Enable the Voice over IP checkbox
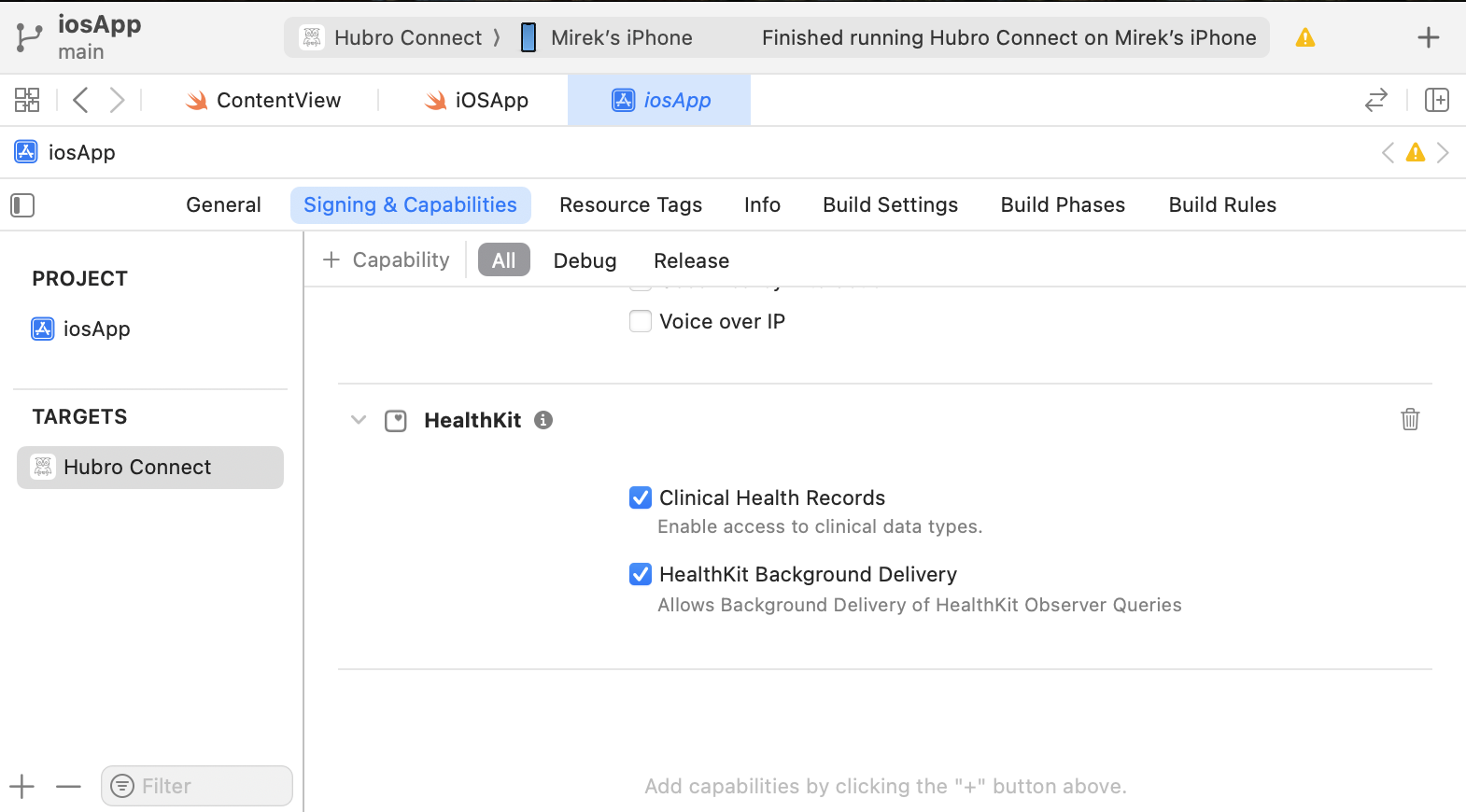 coord(641,321)
